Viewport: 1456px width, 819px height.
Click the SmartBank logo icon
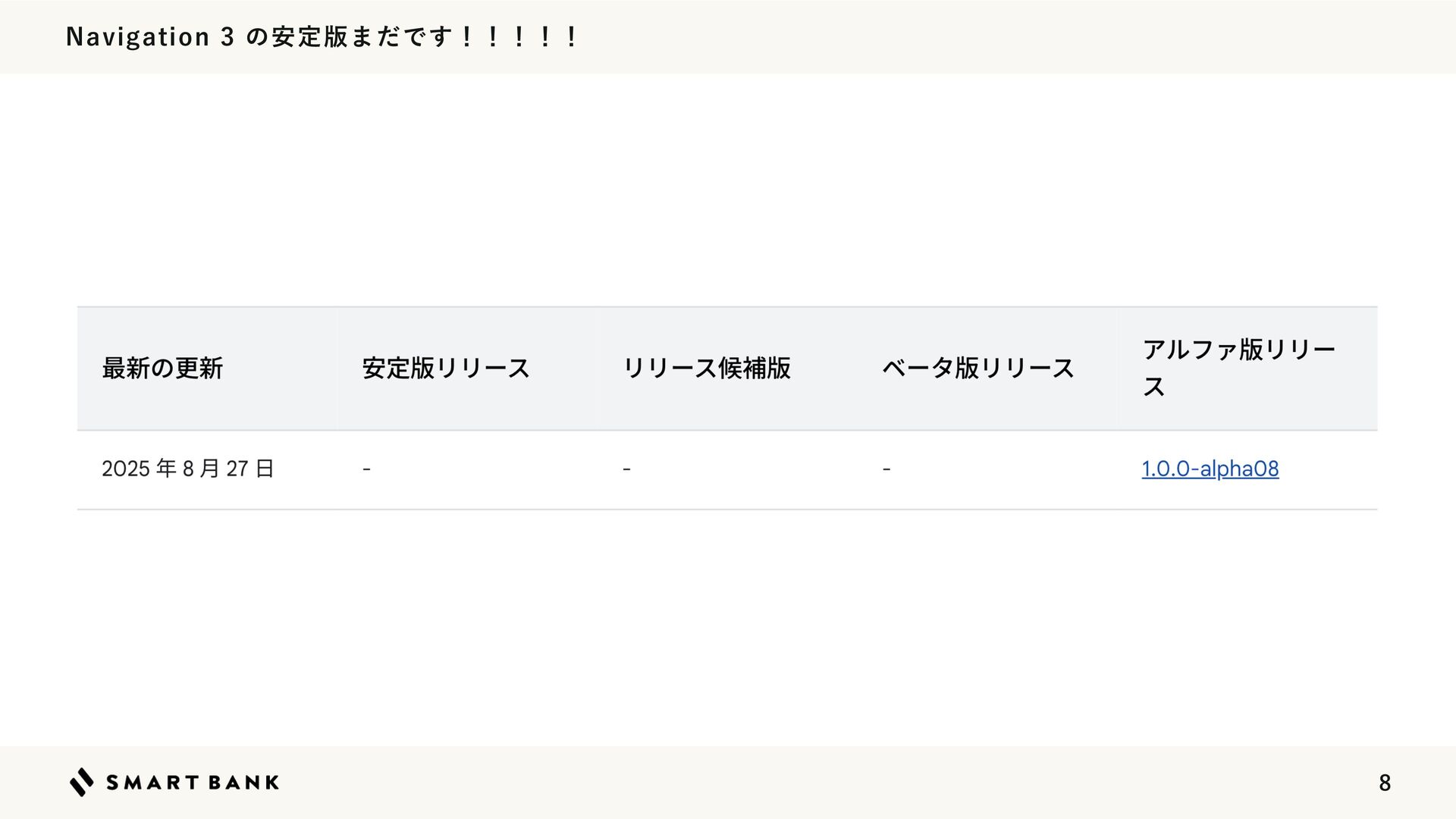(x=82, y=782)
